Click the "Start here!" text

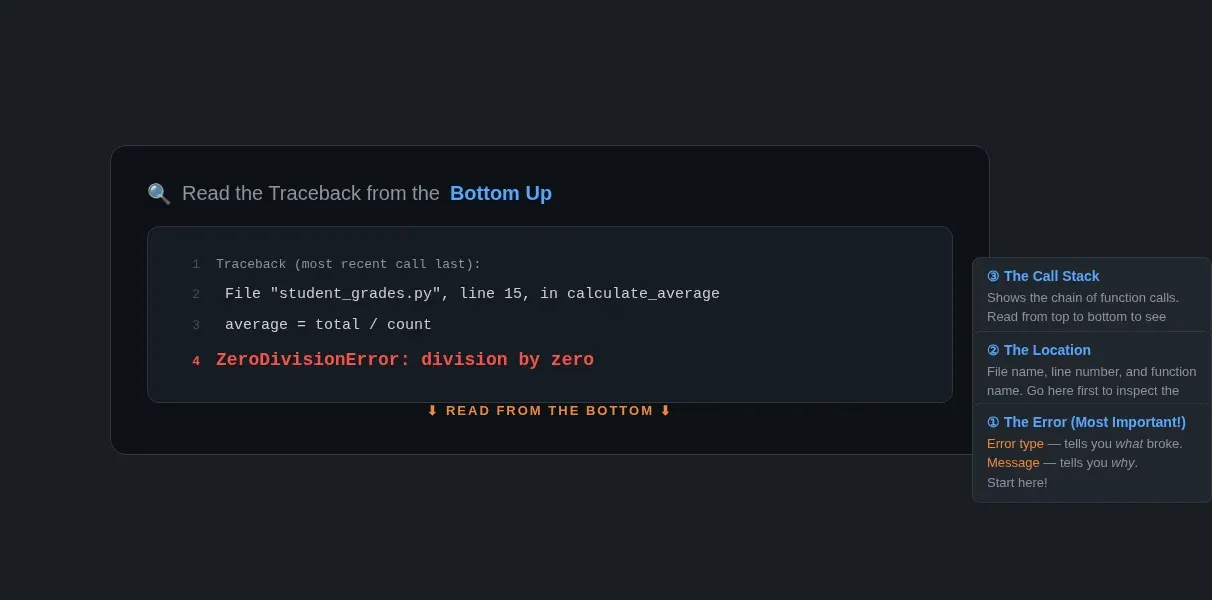[1017, 482]
